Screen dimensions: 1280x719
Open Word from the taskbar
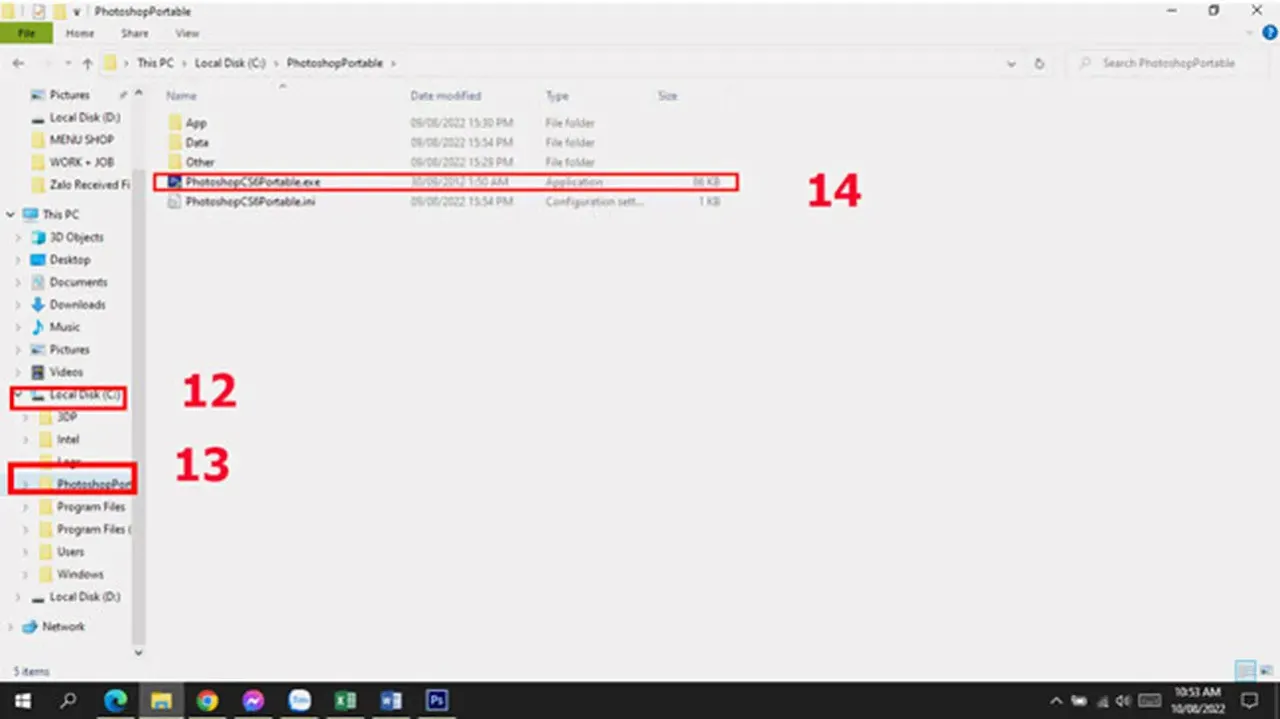coord(391,701)
